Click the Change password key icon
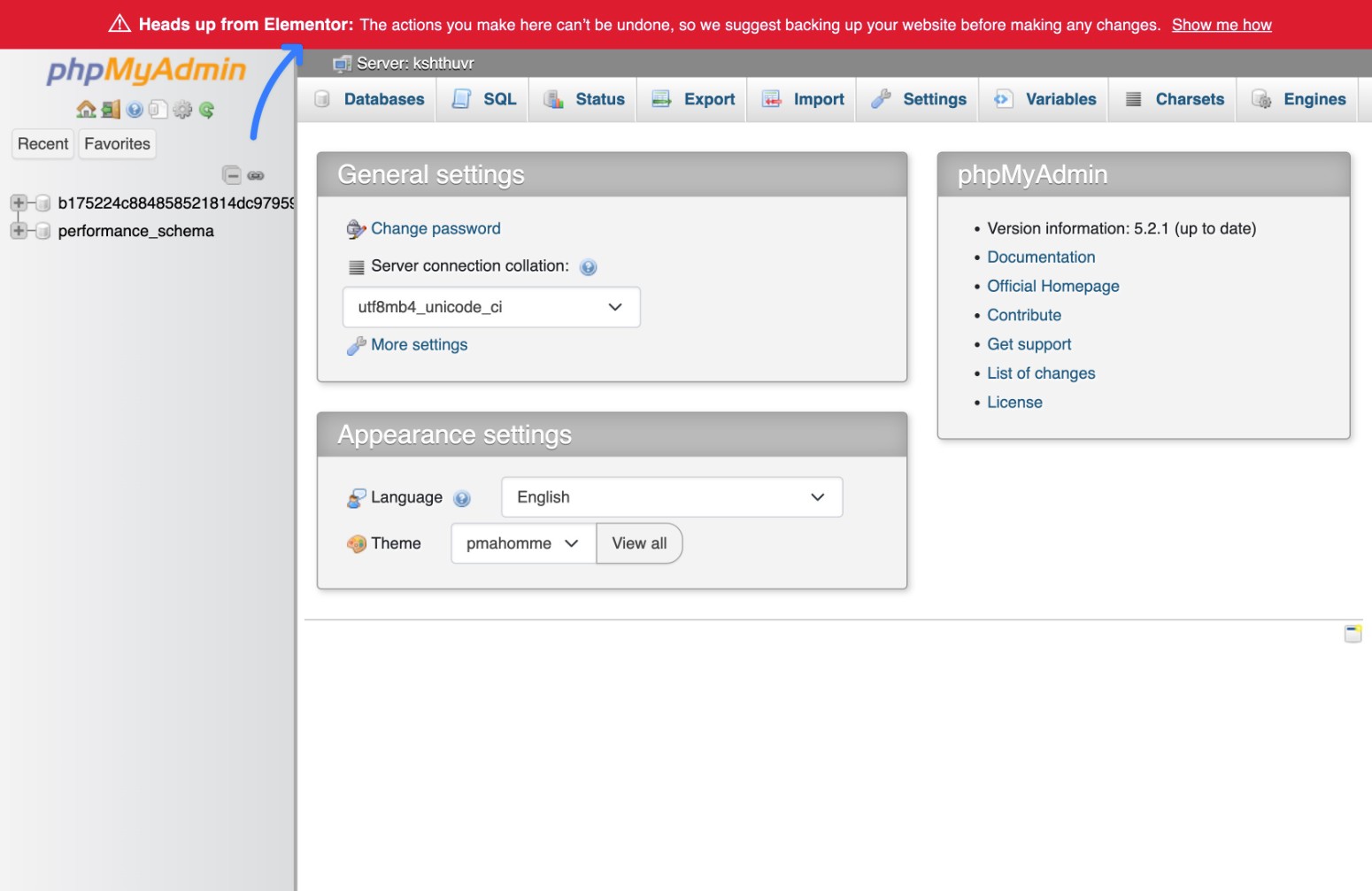 point(356,229)
